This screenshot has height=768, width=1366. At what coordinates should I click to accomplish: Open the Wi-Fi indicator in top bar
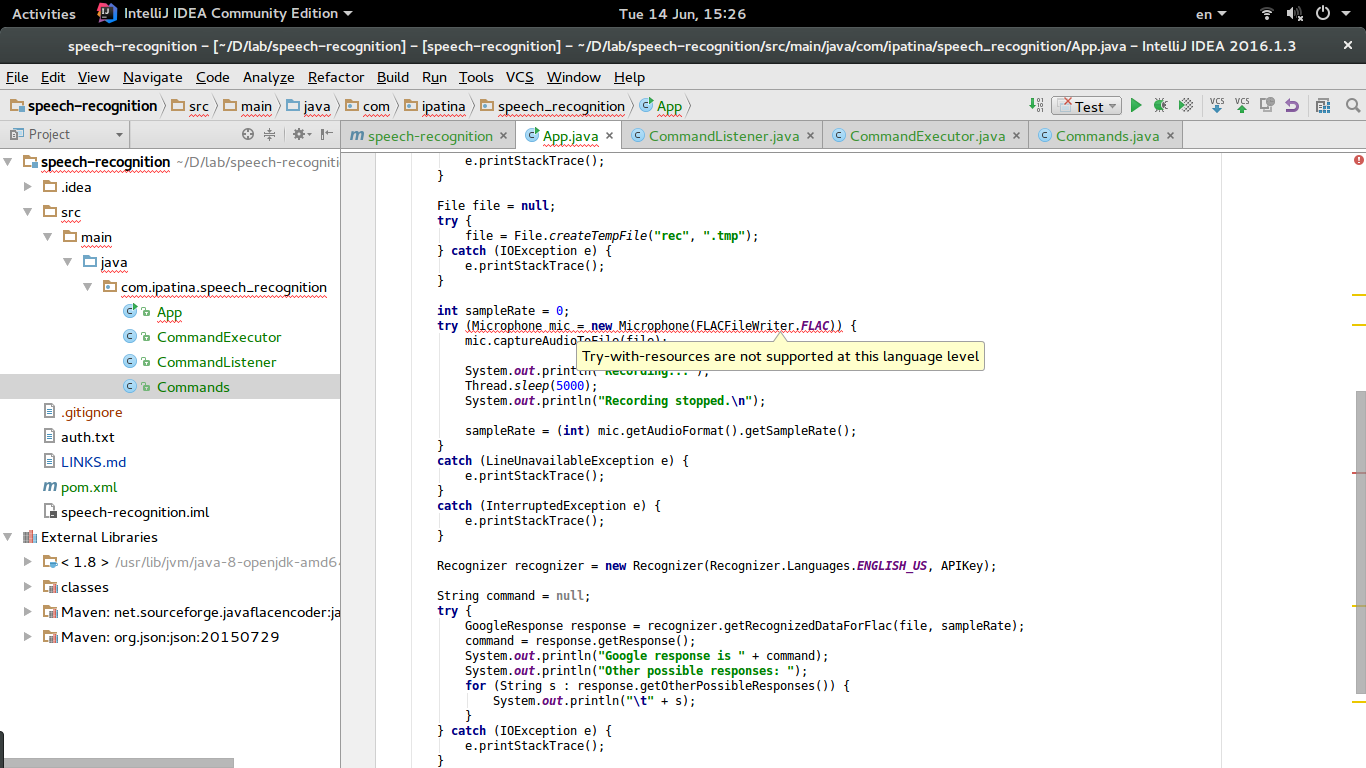tap(1267, 14)
